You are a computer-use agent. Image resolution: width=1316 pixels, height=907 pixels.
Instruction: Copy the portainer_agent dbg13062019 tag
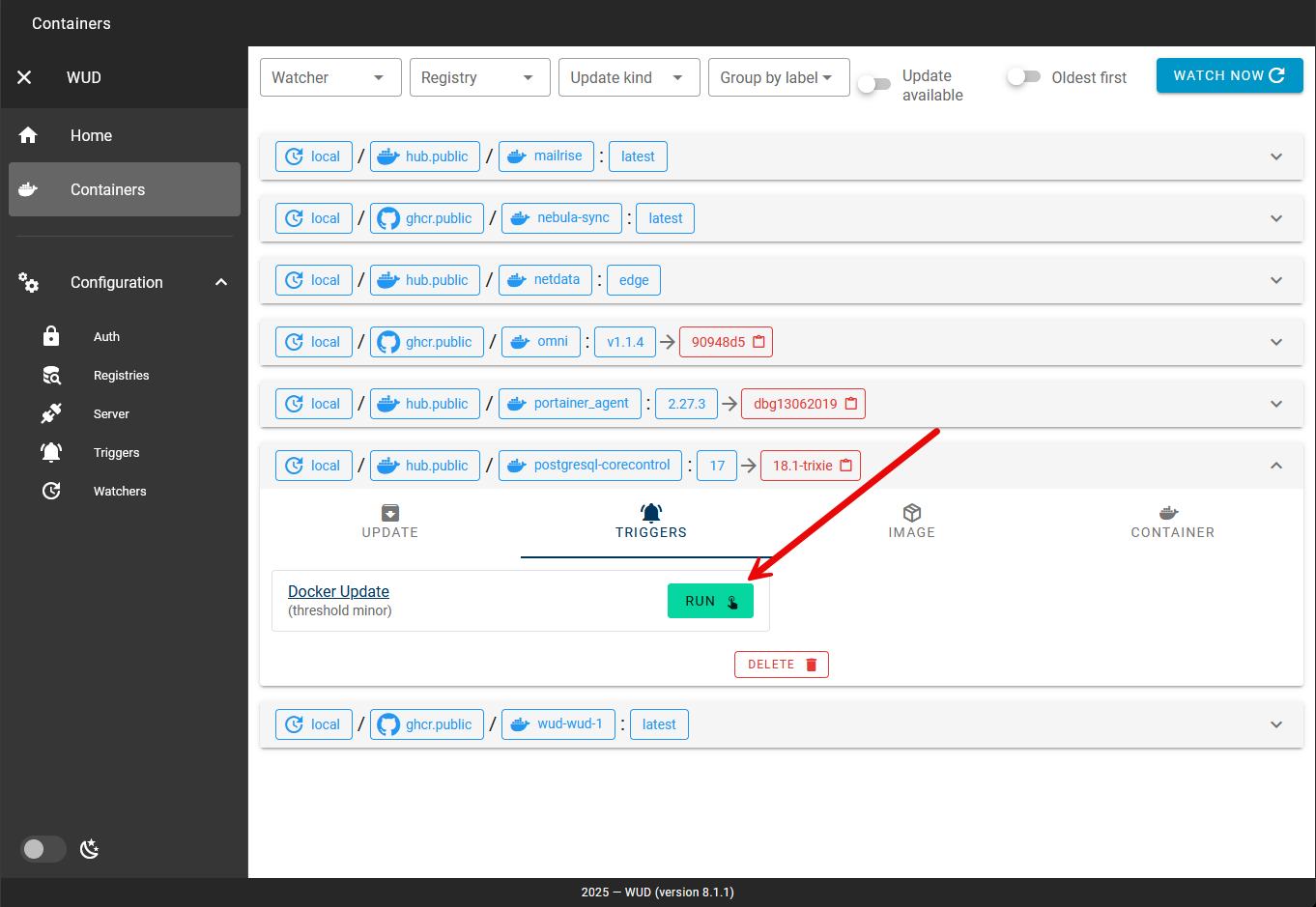tap(851, 404)
